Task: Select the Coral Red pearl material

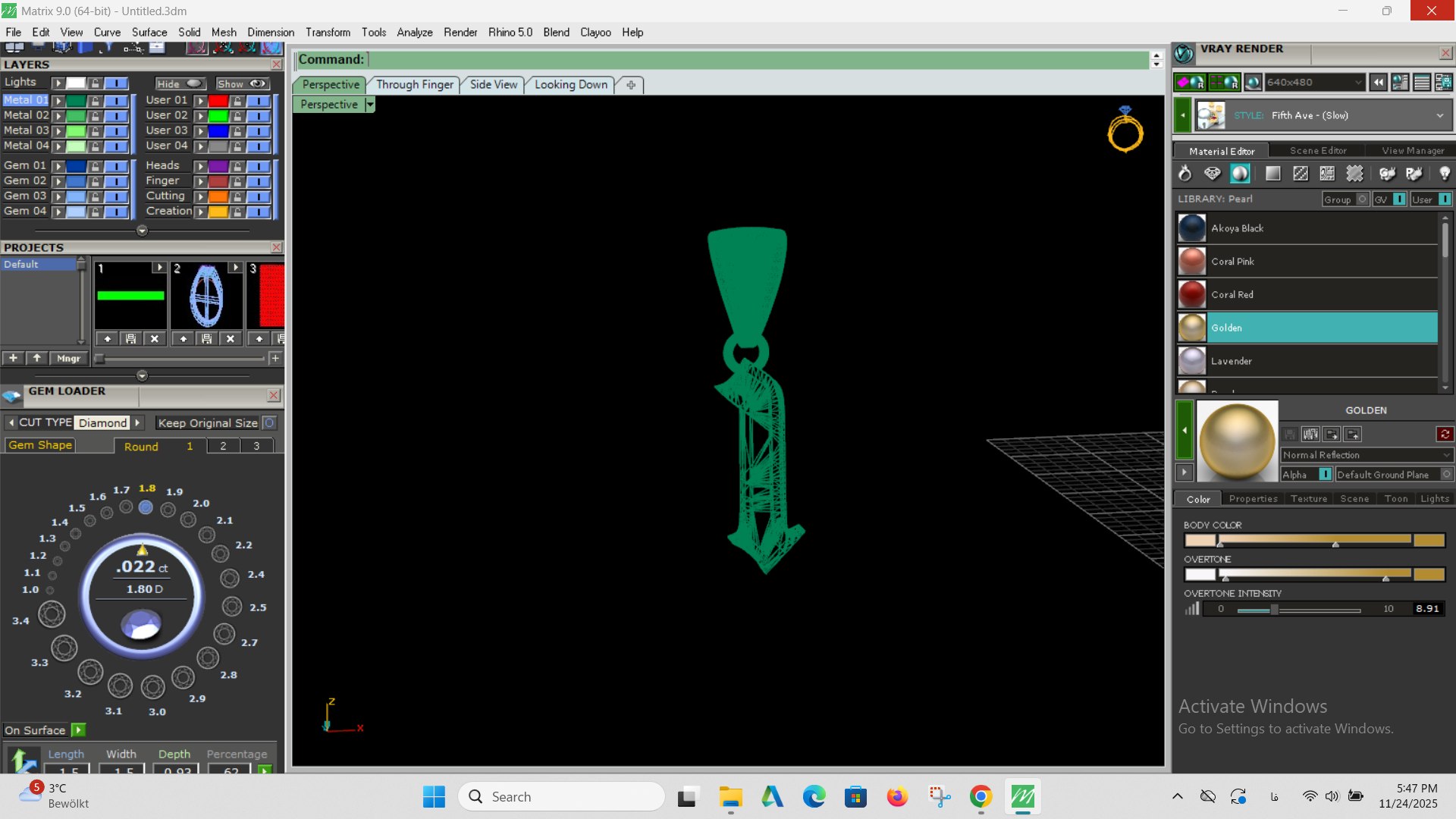Action: point(1307,294)
